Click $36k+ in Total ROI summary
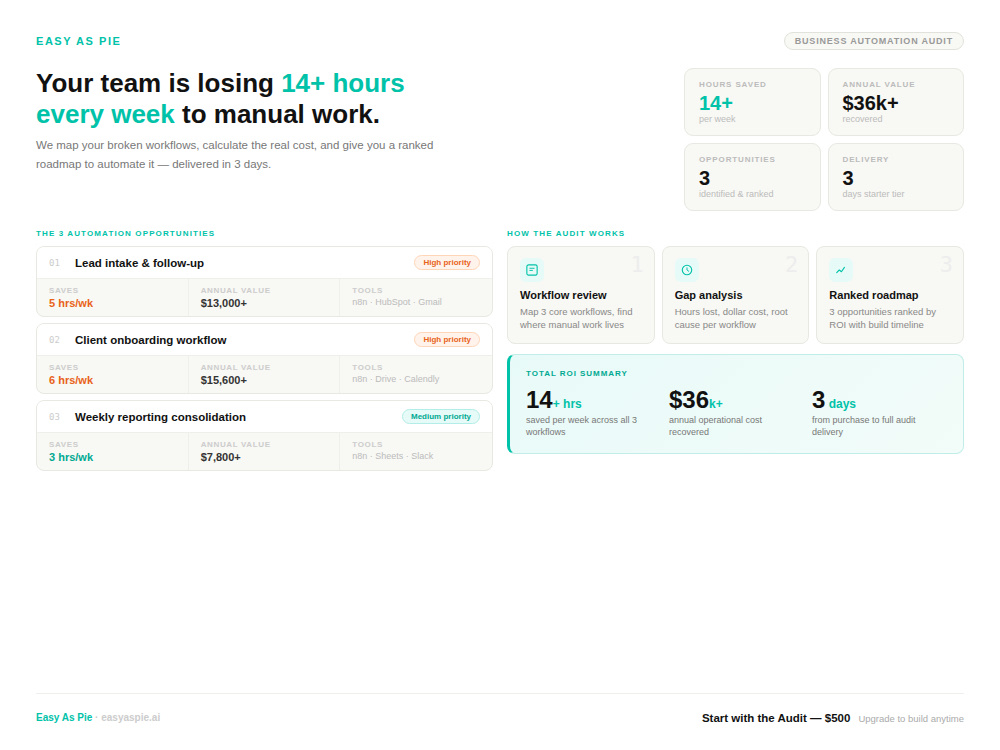 tap(695, 401)
